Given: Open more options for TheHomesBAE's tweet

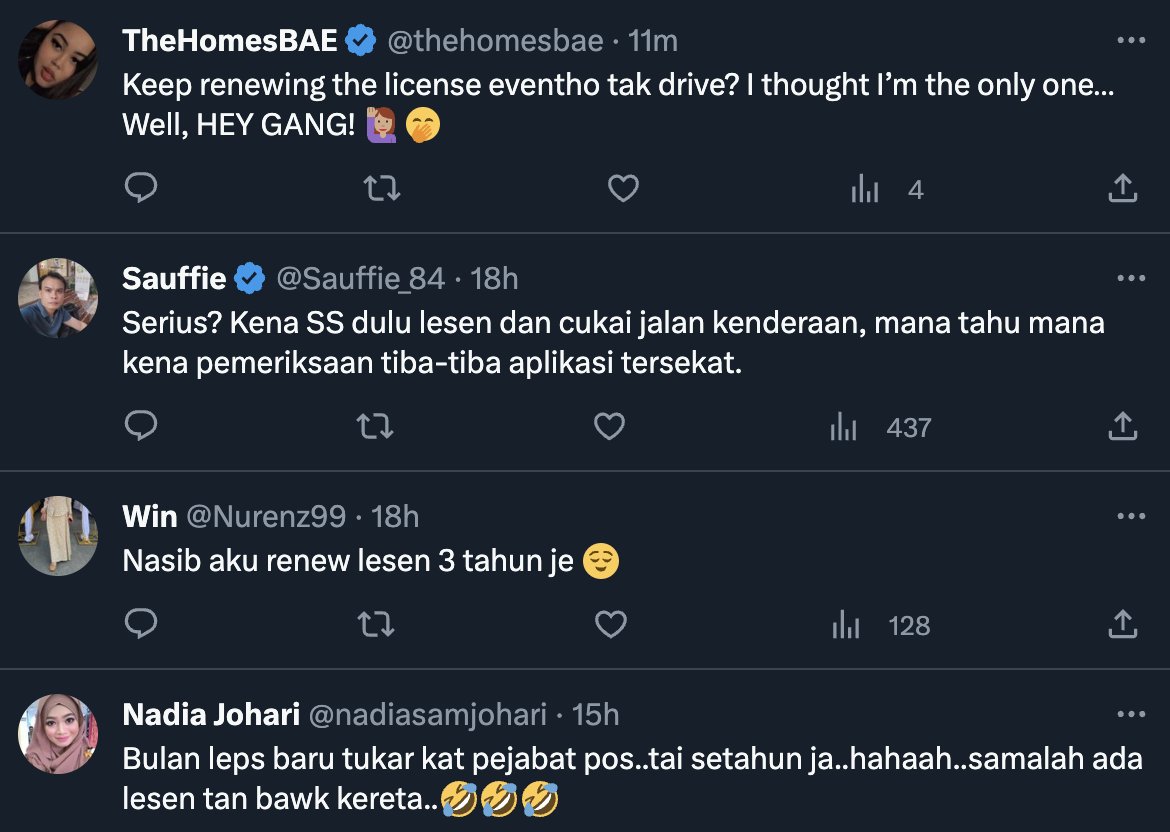Looking at the screenshot, I should point(1130,41).
